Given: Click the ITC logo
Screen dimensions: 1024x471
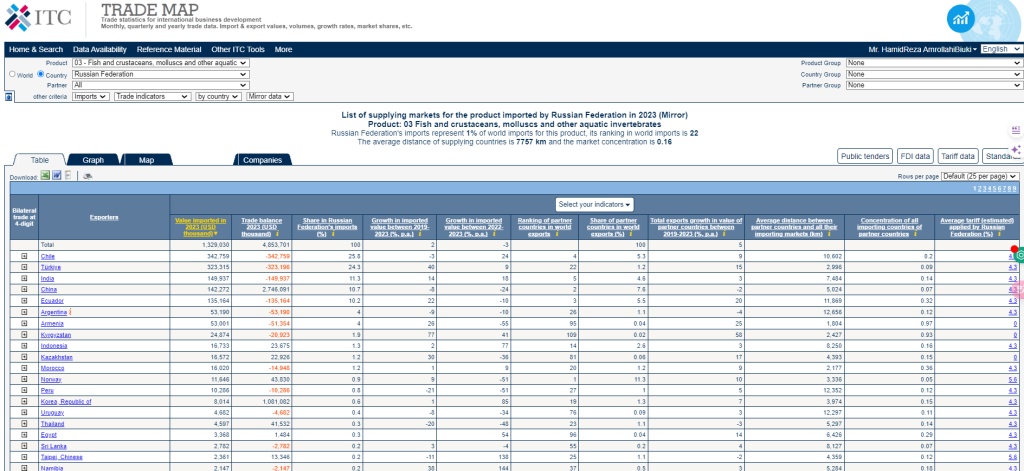Looking at the screenshot, I should coord(38,18).
